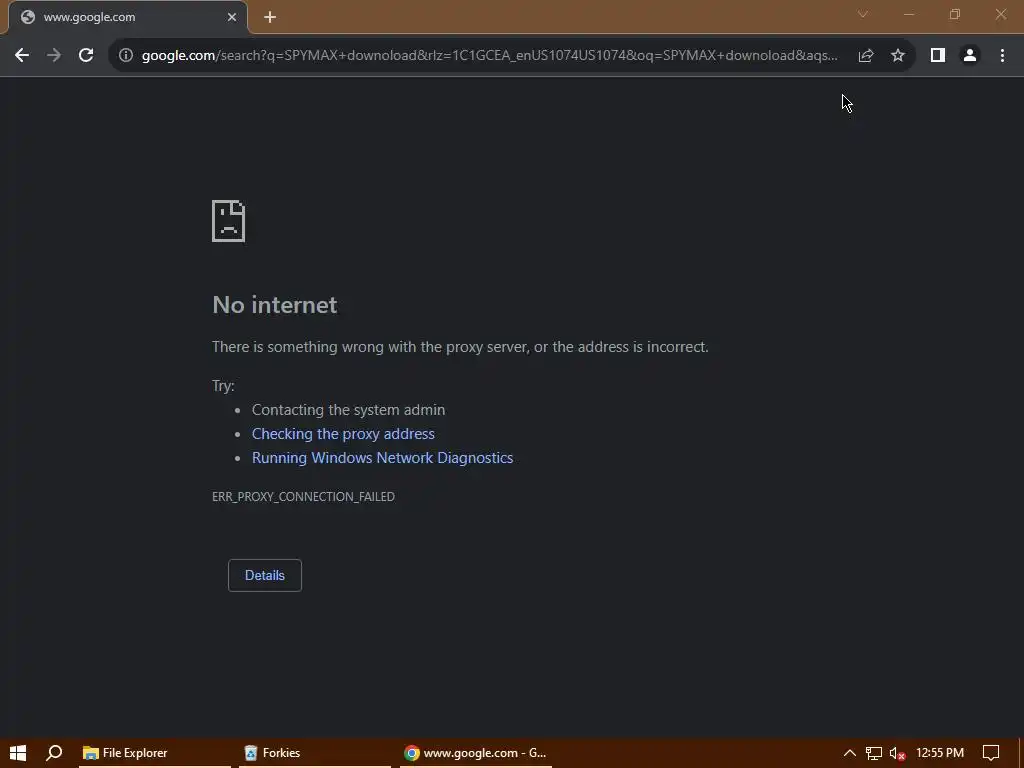1024x768 pixels.
Task: Select the www.google.com browser tab
Action: [128, 17]
